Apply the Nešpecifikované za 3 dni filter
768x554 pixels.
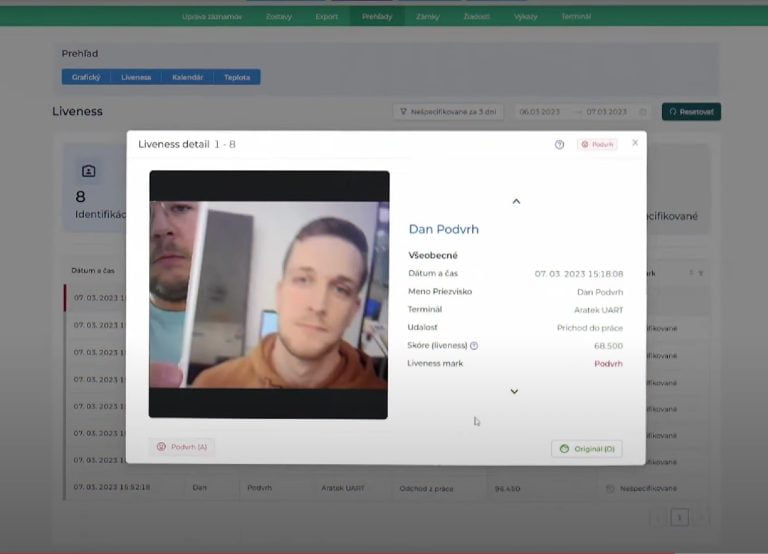pyautogui.click(x=448, y=112)
